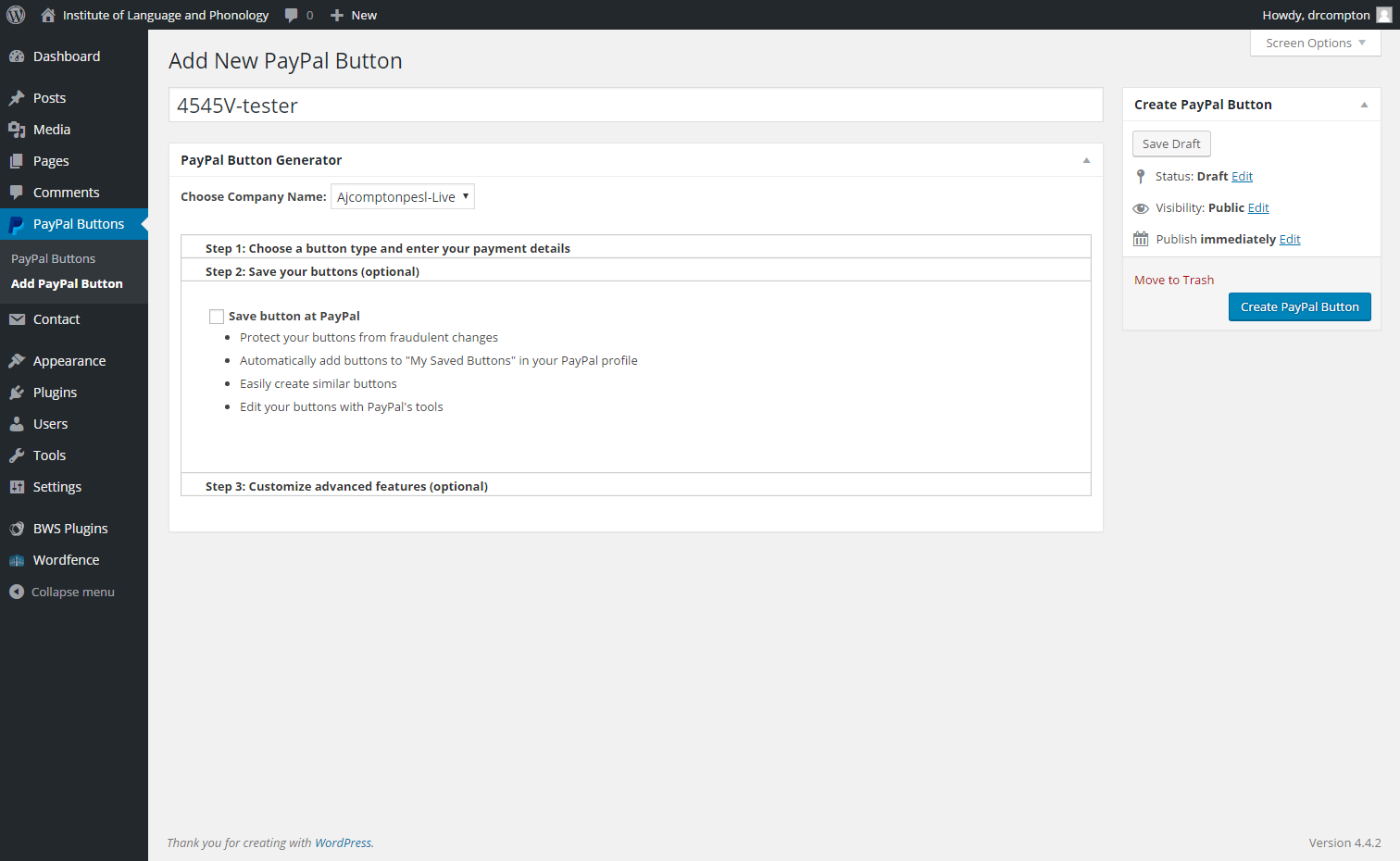Click the blue Create PayPal Button button
Viewport: 1400px width, 861px height.
1299,306
